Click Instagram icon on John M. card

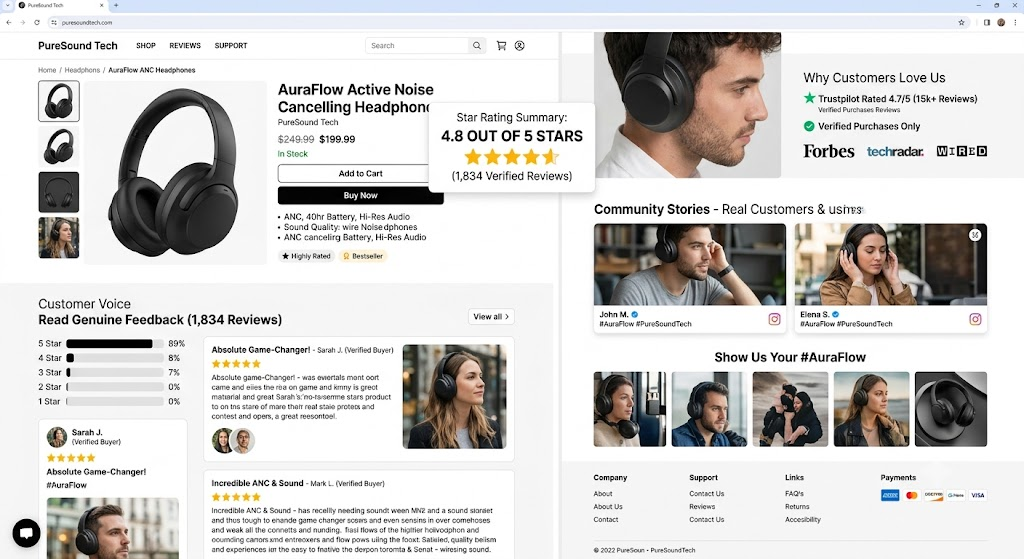tap(774, 319)
